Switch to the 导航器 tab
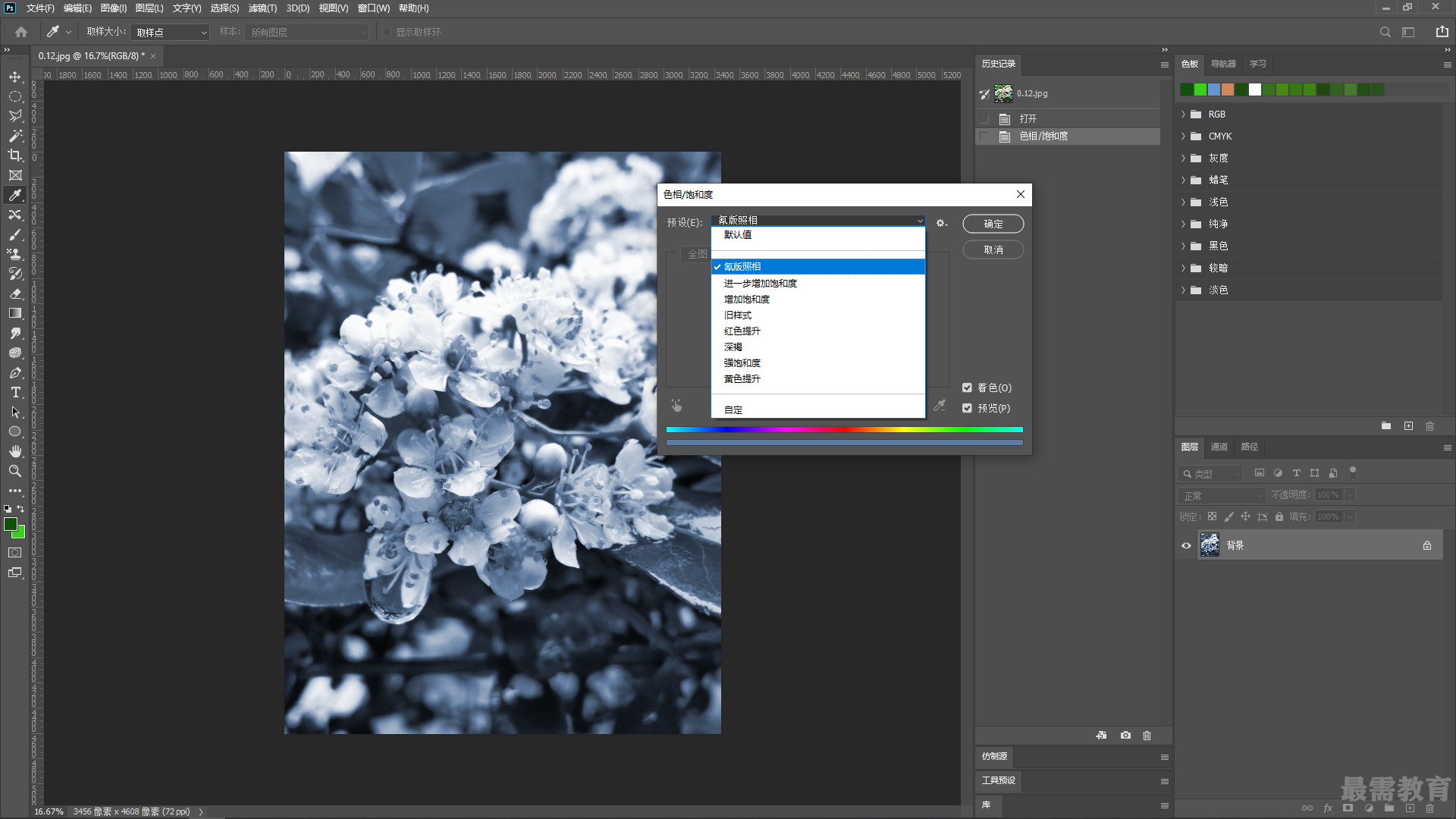The image size is (1456, 819). pos(1223,64)
